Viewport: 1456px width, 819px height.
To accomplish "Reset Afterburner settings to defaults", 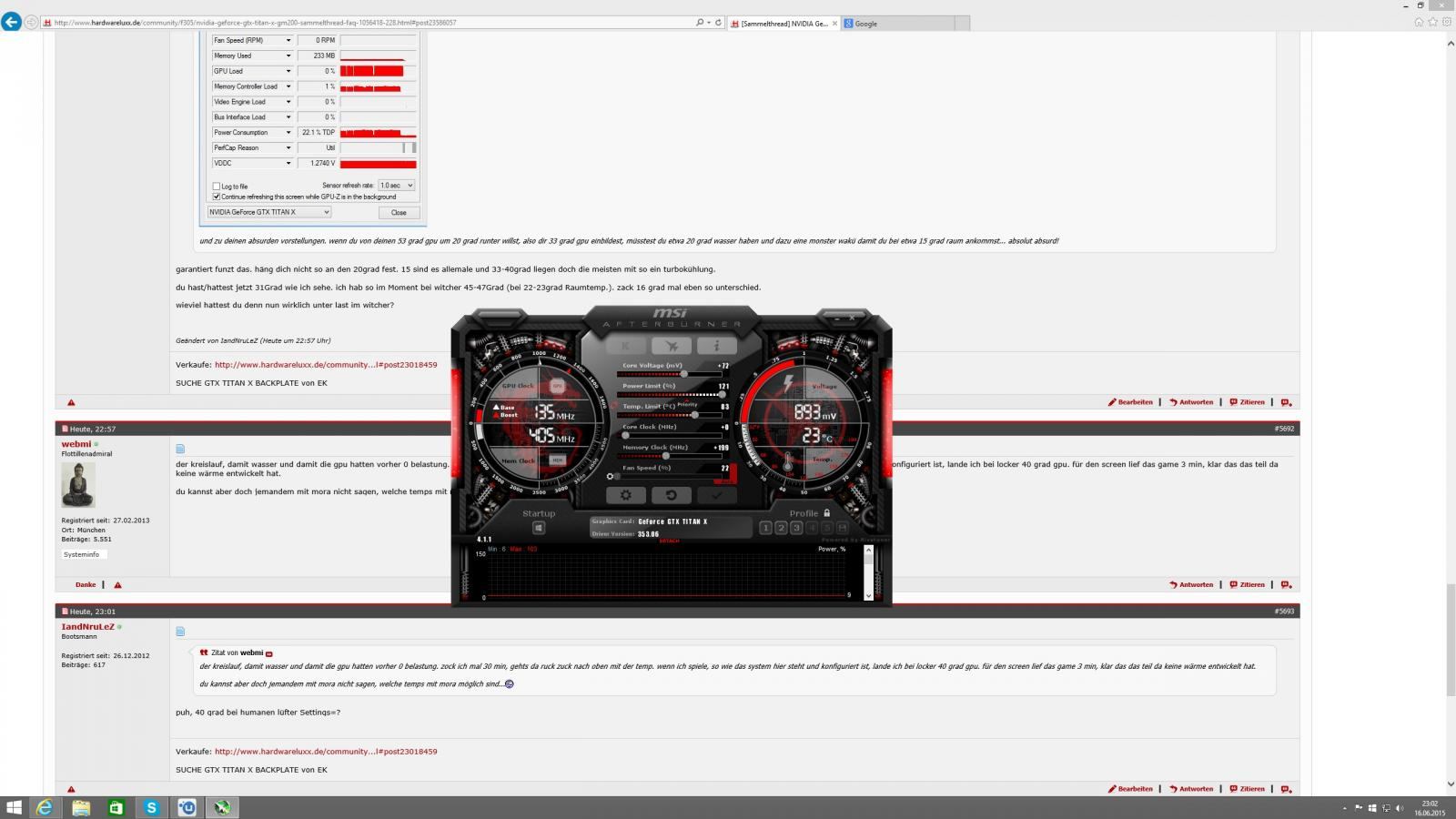I will pos(672,495).
